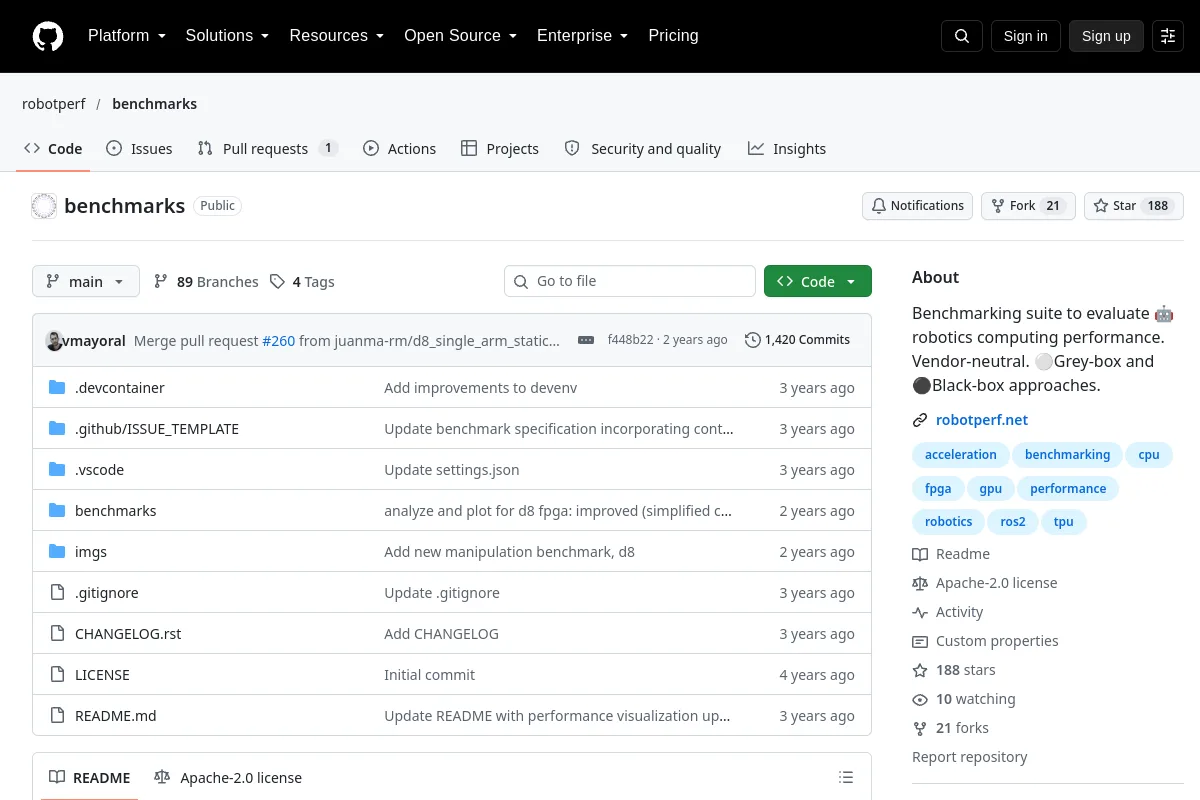Switch to the Code tab

[x=54, y=149]
